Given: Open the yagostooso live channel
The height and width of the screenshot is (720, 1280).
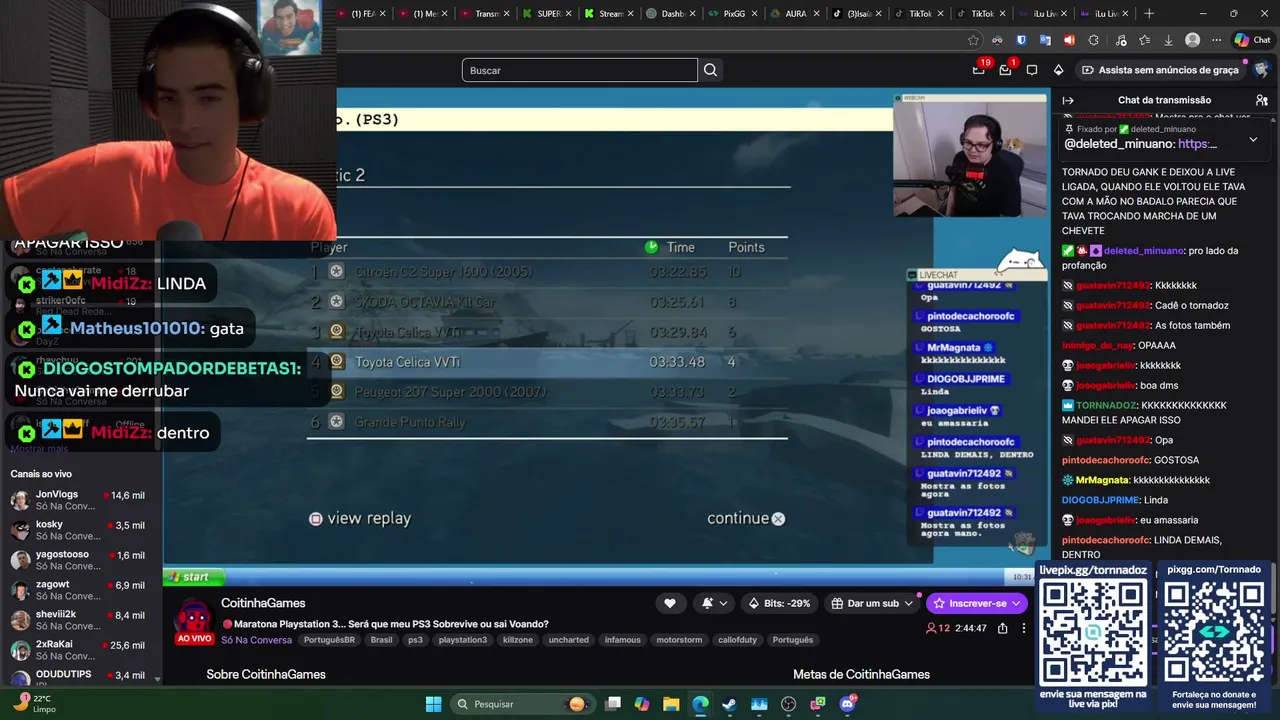Looking at the screenshot, I should tap(81, 560).
